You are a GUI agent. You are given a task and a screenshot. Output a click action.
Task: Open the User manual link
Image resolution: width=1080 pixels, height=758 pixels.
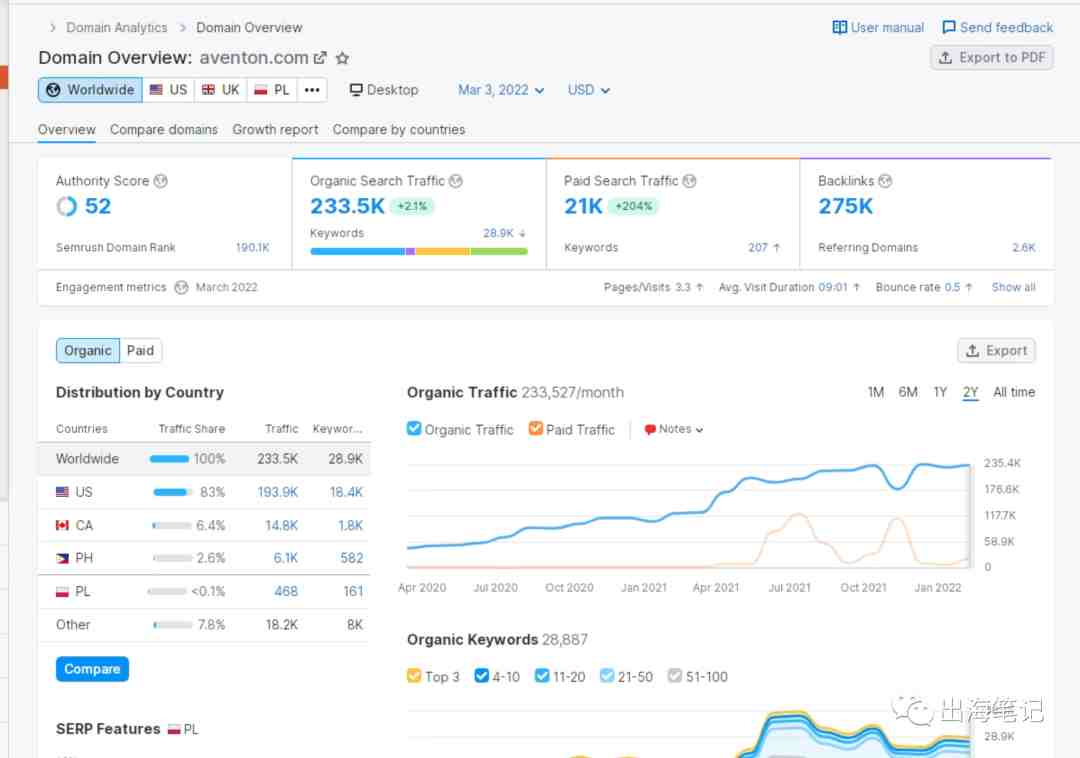pos(878,28)
